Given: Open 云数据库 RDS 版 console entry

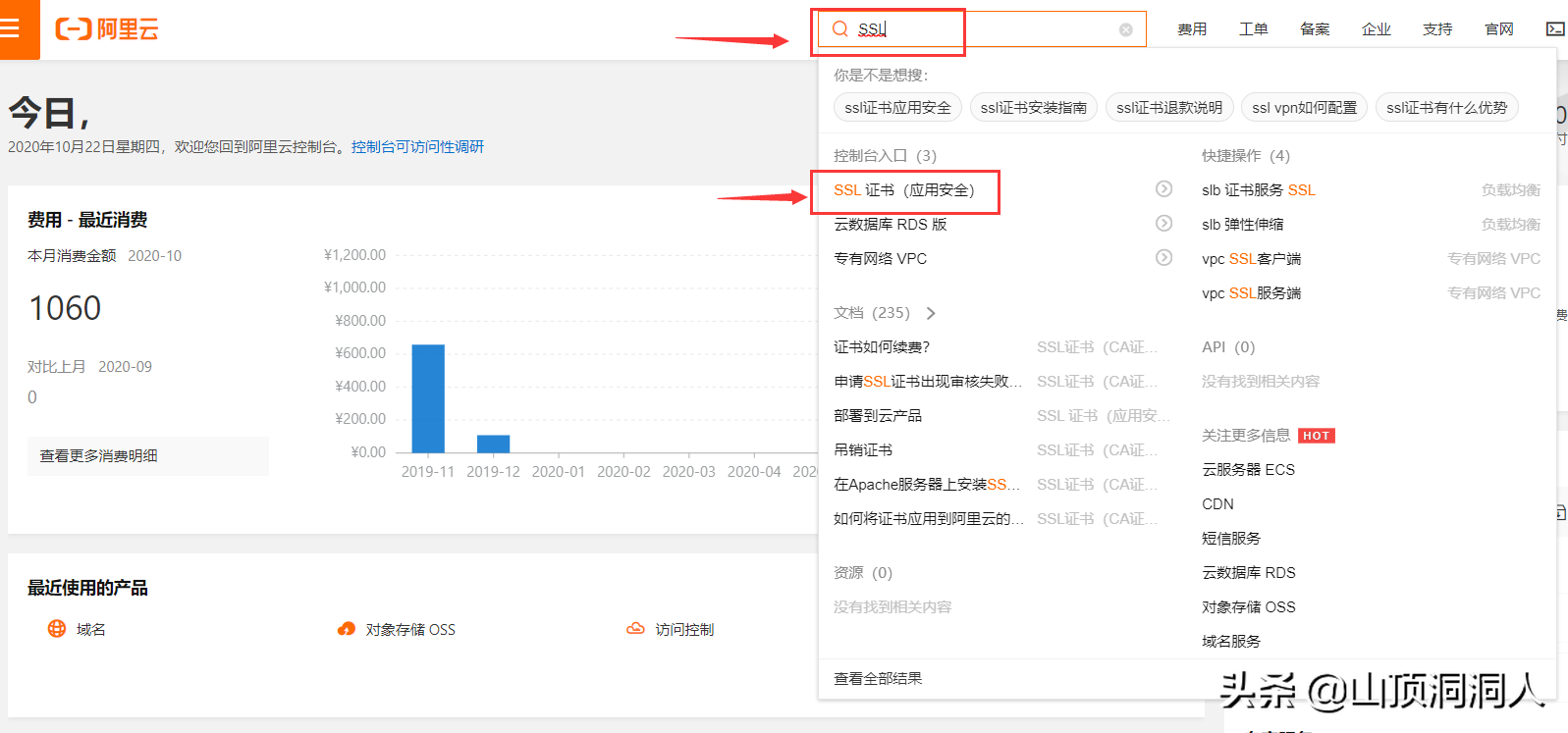Looking at the screenshot, I should [890, 225].
